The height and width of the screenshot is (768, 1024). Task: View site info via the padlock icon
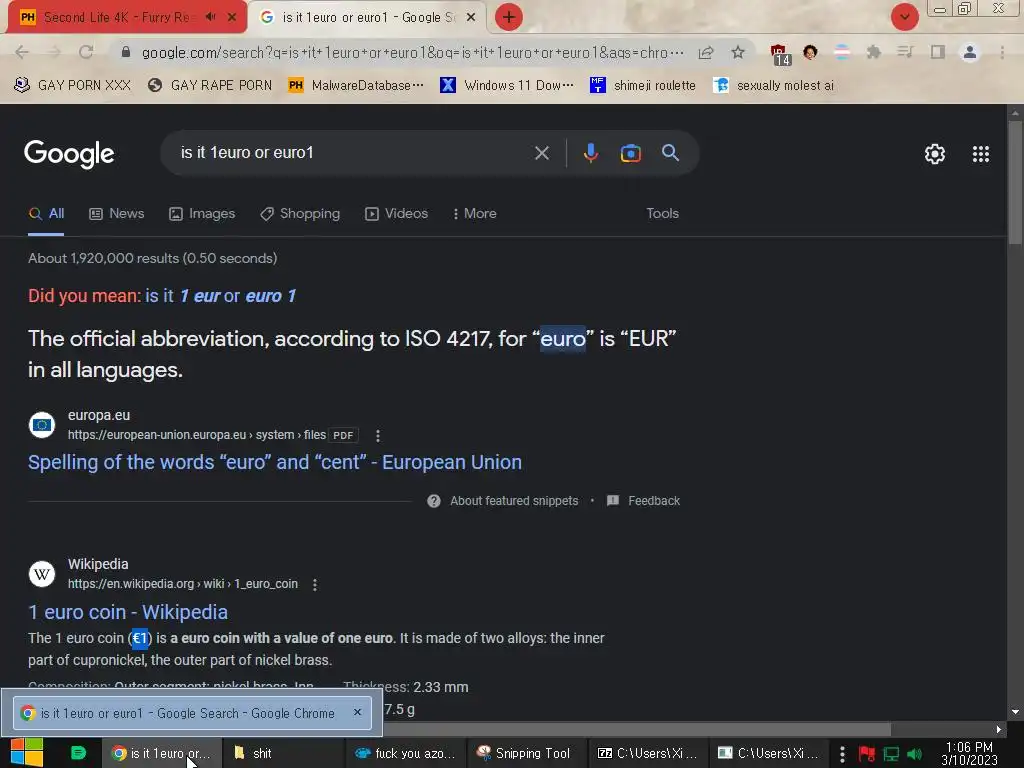pyautogui.click(x=126, y=52)
